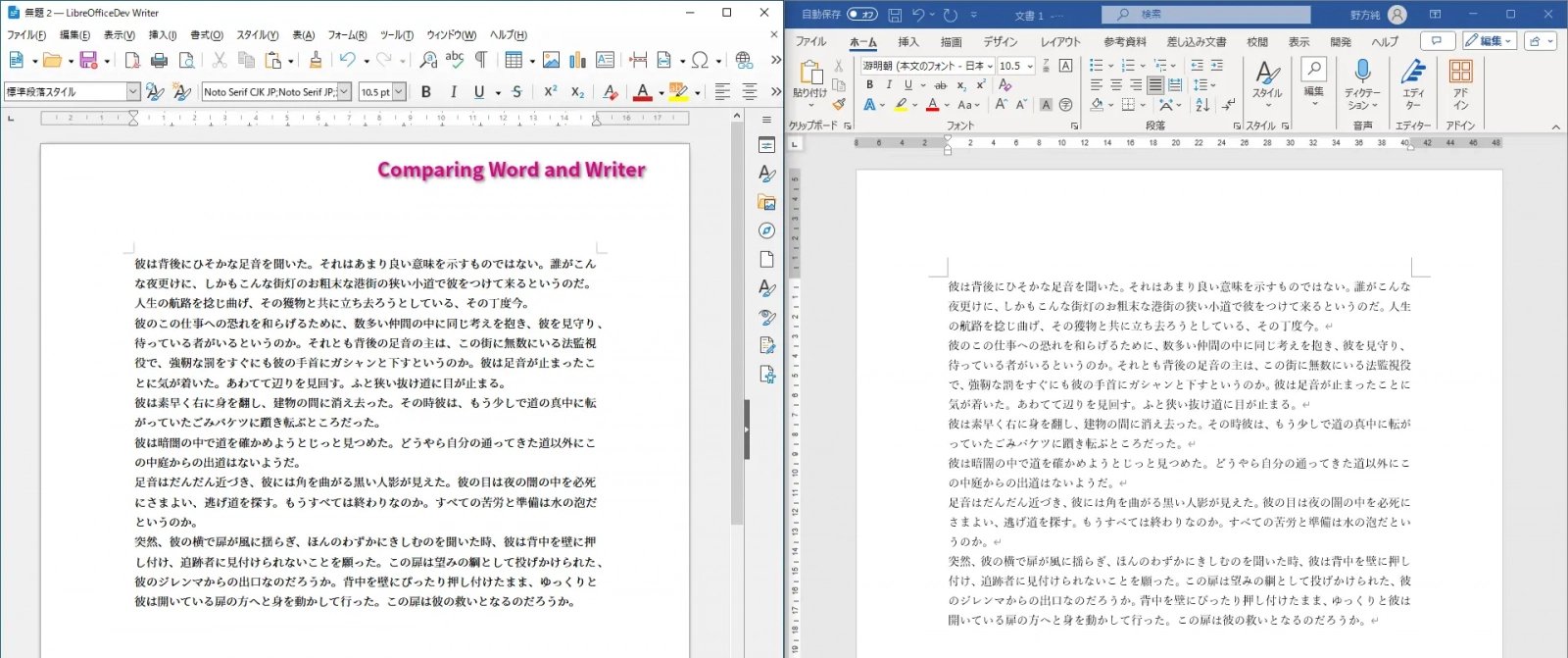Apply yellow highlighting color in Writer
Viewport: 1568px width, 658px height.
click(x=678, y=92)
